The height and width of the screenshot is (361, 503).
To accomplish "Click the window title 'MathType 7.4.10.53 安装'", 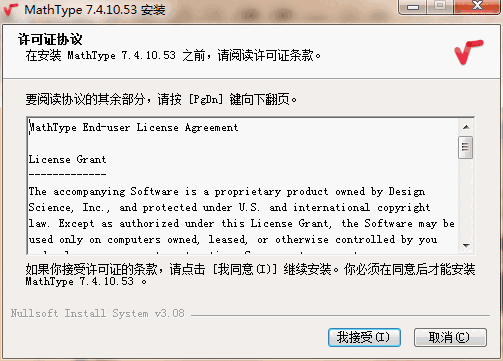I will tap(95, 10).
